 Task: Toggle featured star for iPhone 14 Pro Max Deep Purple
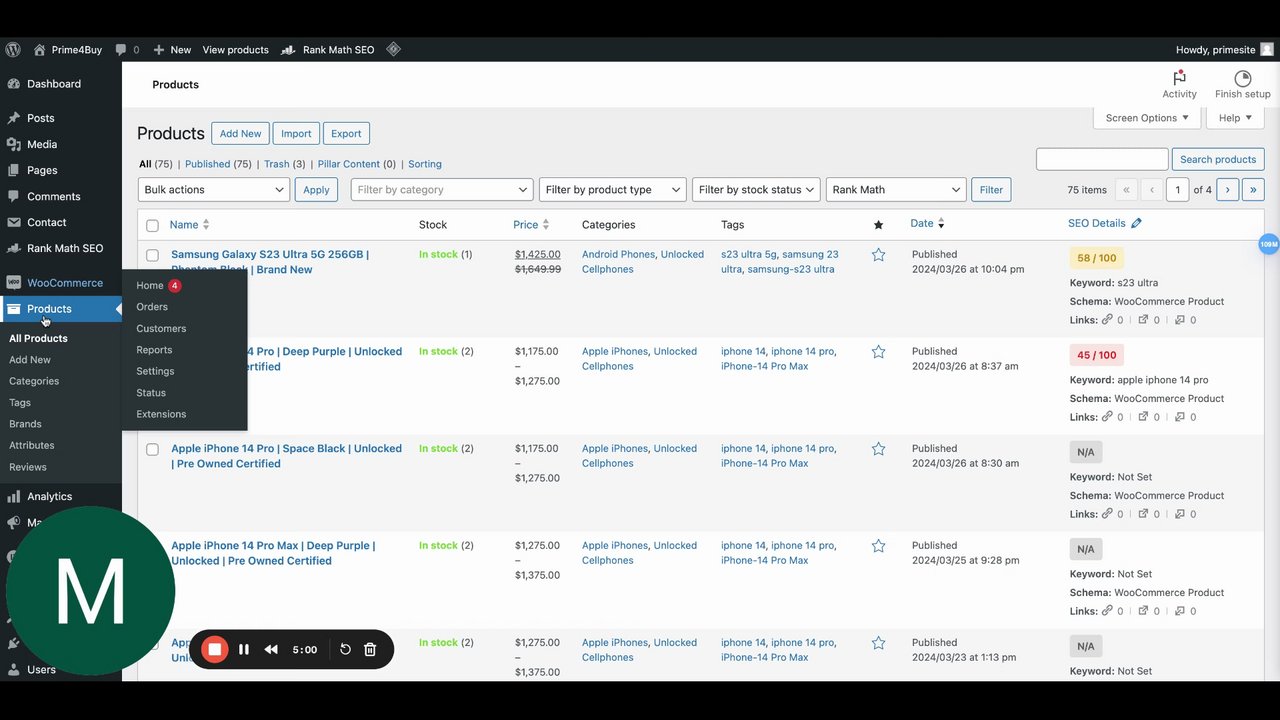click(x=878, y=546)
